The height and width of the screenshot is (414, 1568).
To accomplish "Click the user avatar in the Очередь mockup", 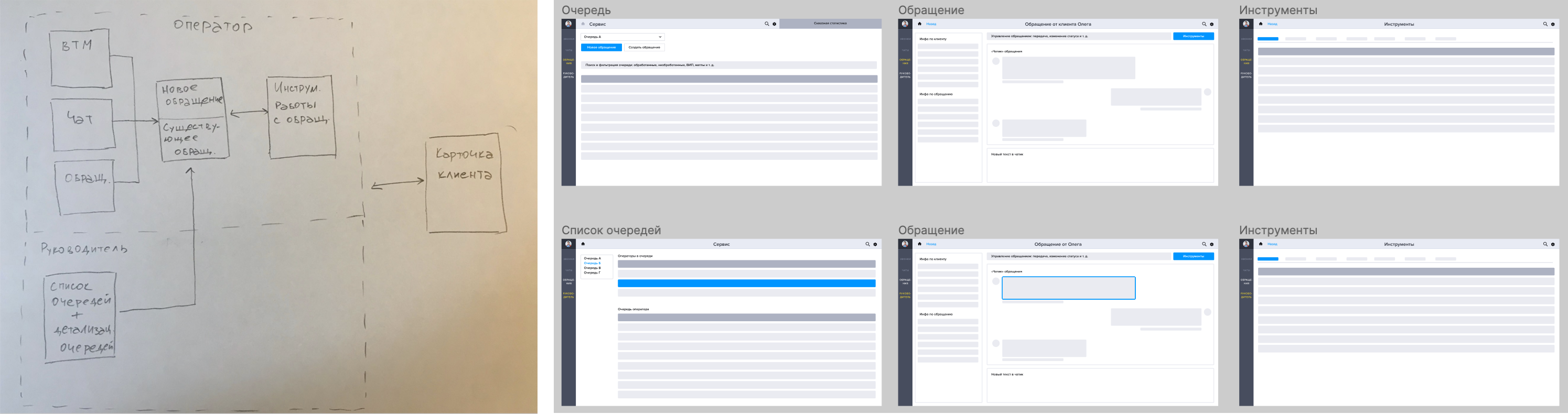I will click(568, 24).
